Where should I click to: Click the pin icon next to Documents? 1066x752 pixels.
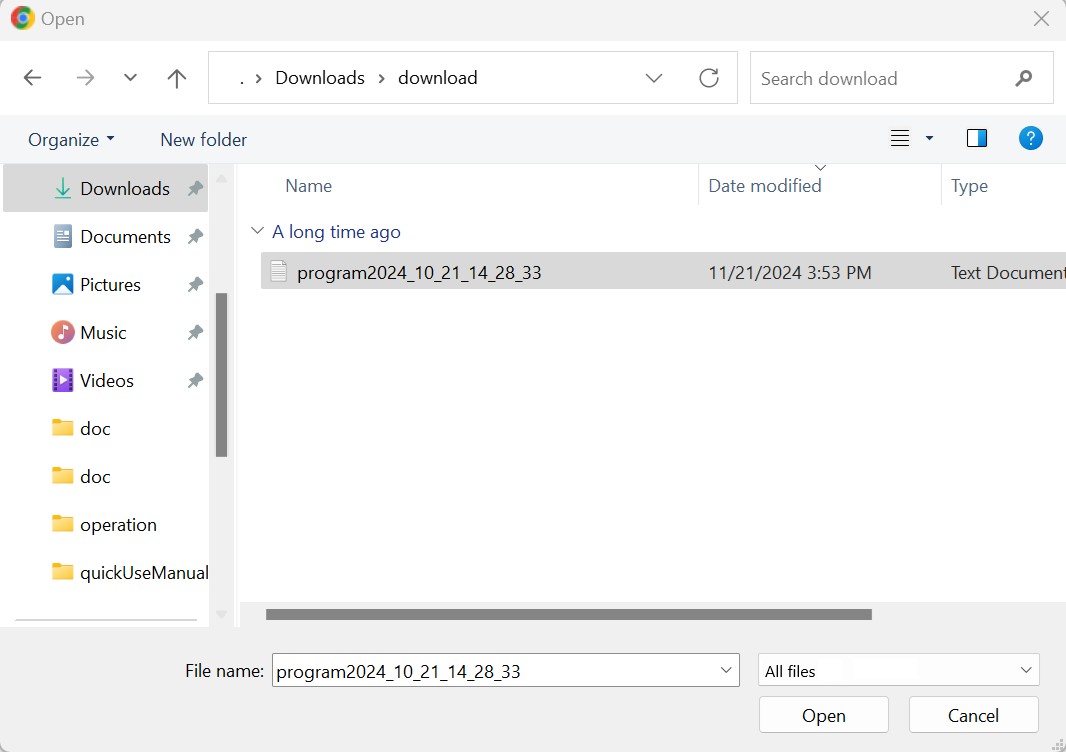coord(195,237)
